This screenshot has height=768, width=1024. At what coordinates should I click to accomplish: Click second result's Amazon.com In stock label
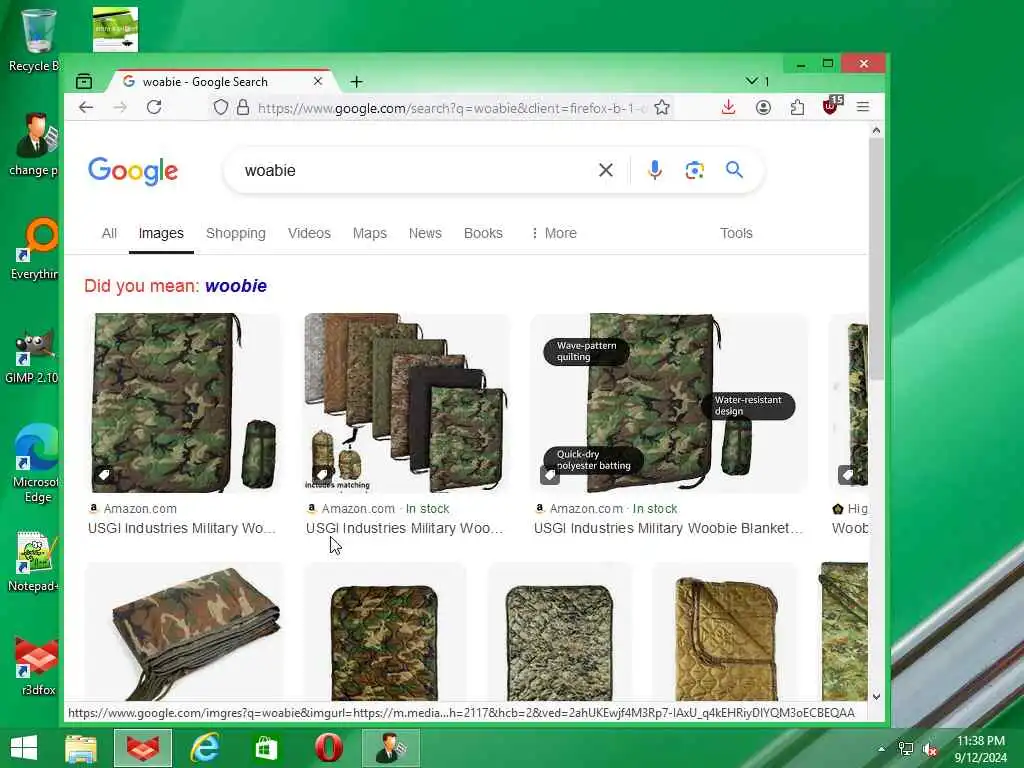(378, 509)
